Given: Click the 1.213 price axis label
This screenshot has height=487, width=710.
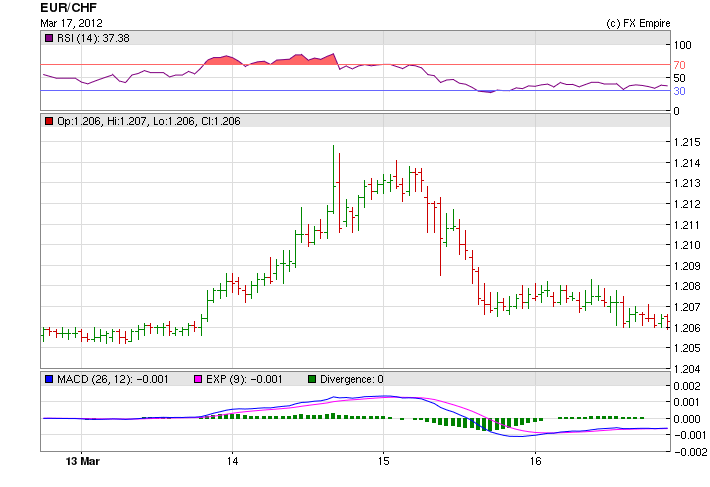Looking at the screenshot, I should 687,183.
